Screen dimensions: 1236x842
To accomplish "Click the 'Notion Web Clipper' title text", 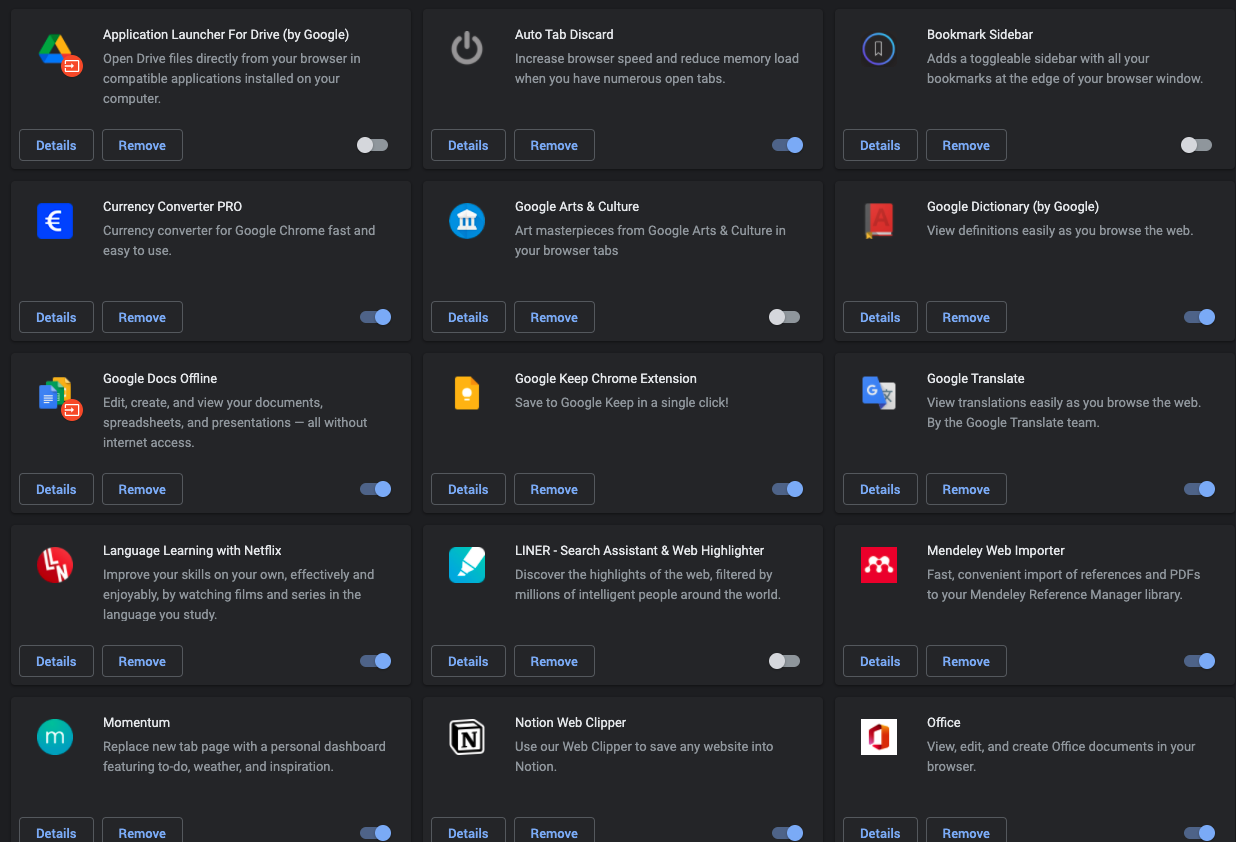I will click(x=570, y=722).
